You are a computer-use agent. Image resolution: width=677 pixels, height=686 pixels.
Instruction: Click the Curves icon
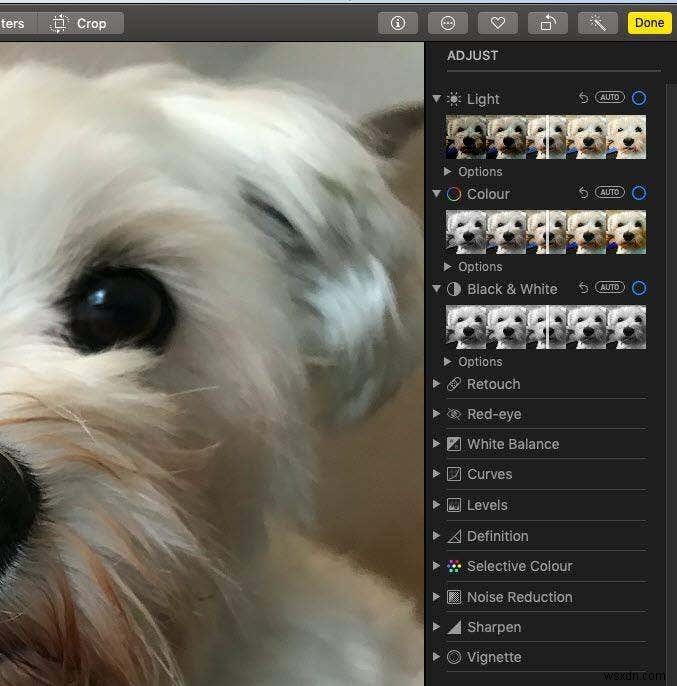[x=454, y=474]
